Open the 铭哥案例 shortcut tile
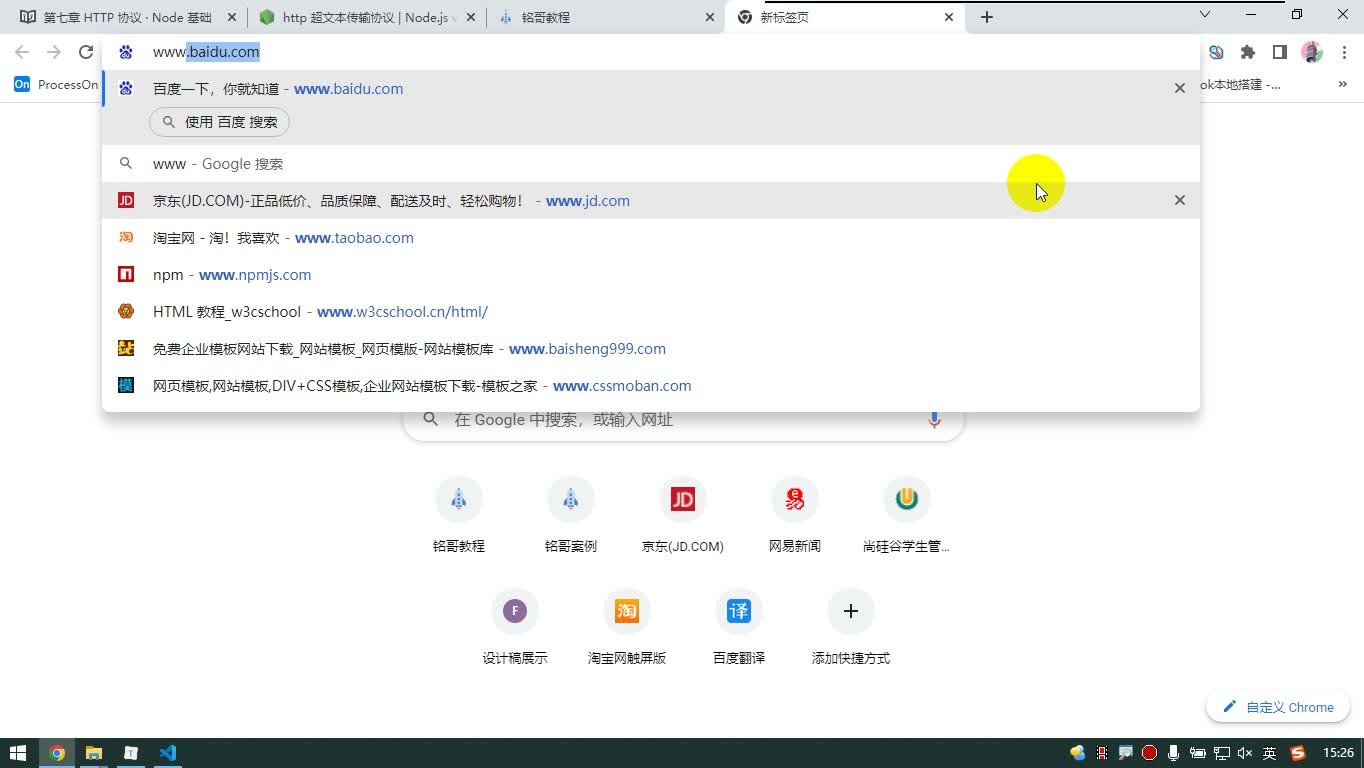This screenshot has height=768, width=1364. tap(571, 515)
